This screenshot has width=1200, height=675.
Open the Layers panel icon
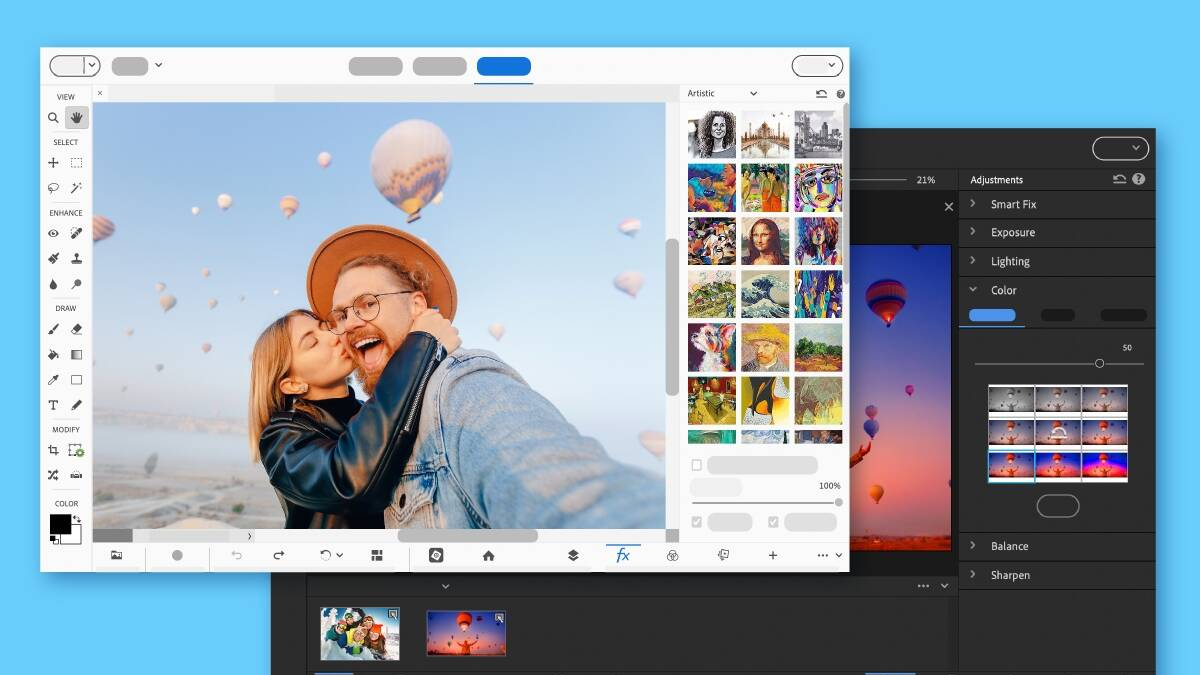tap(573, 555)
